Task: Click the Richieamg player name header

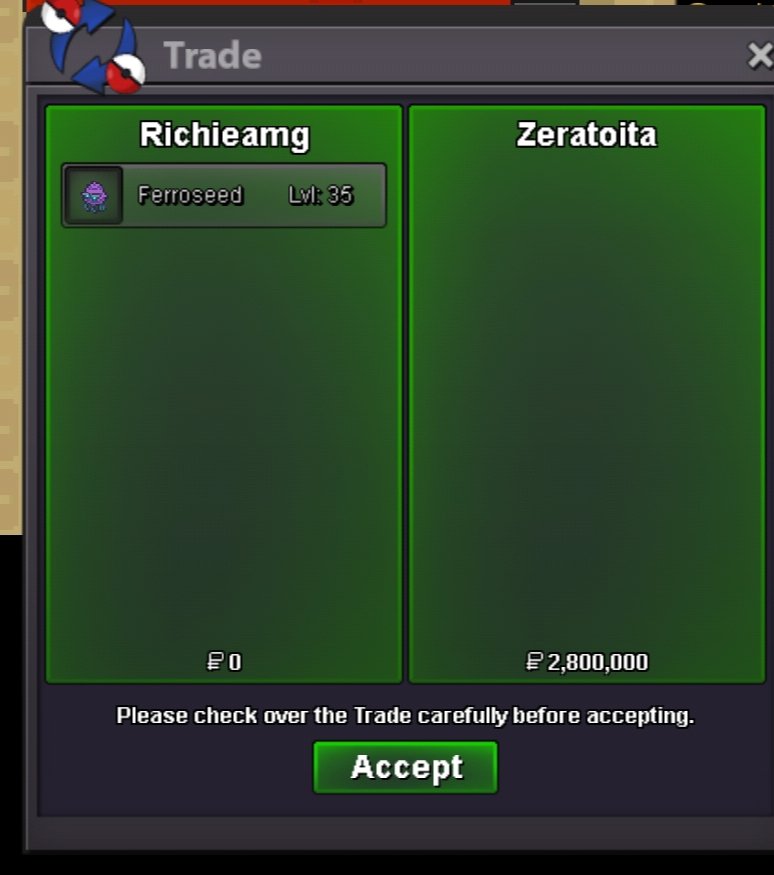Action: 224,136
